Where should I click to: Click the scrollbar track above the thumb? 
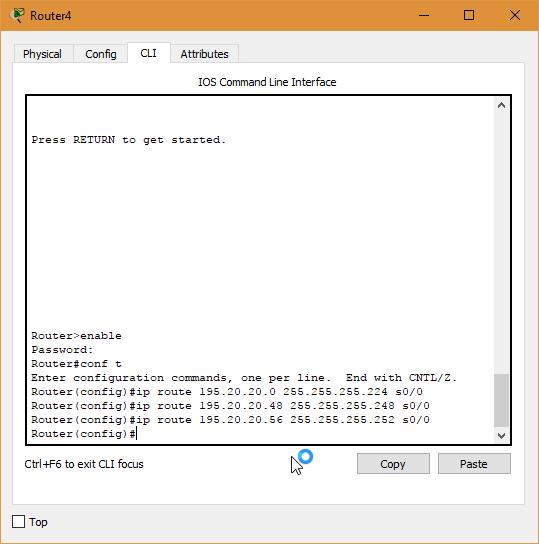(x=501, y=243)
